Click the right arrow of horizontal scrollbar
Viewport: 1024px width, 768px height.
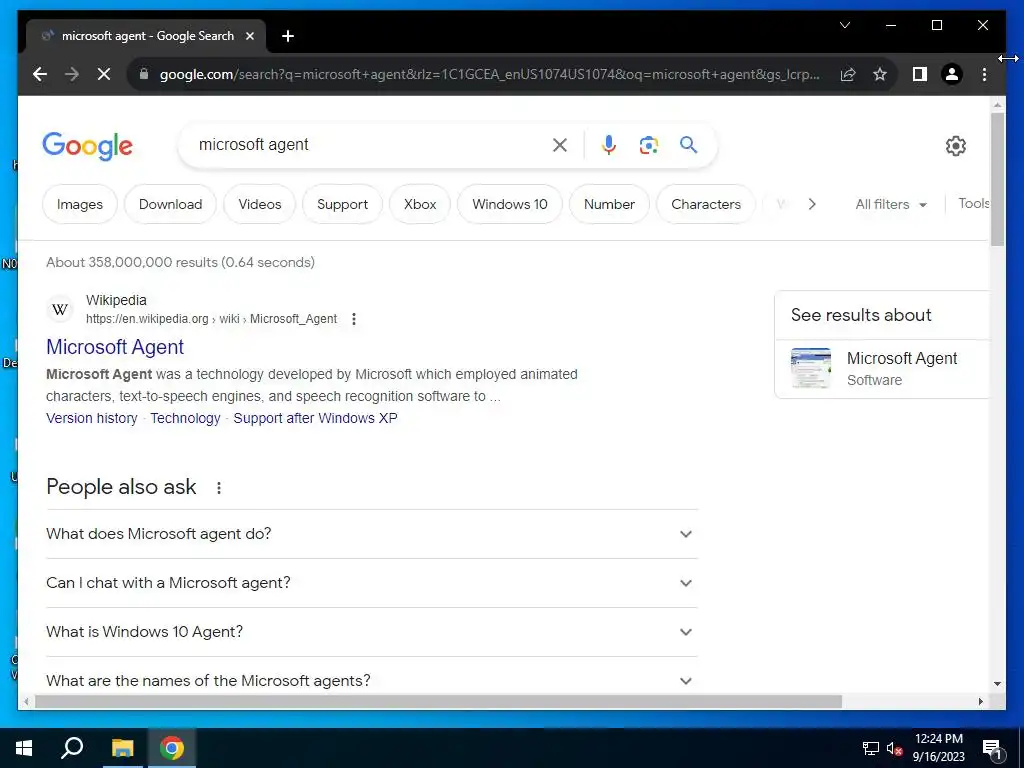click(x=981, y=701)
